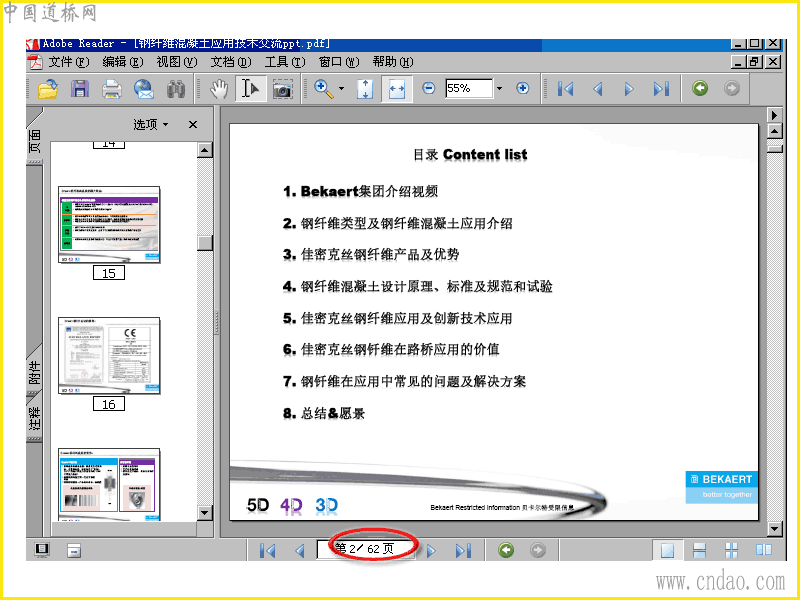Select the page 17 thumbnail below page 16
This screenshot has height=600, width=800.
(x=109, y=485)
